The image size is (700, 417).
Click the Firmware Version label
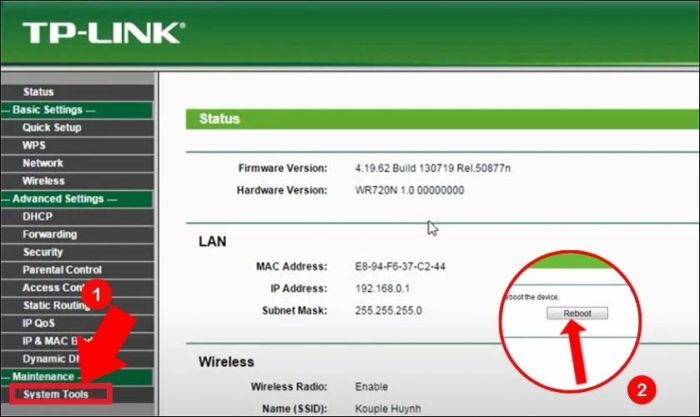(283, 168)
